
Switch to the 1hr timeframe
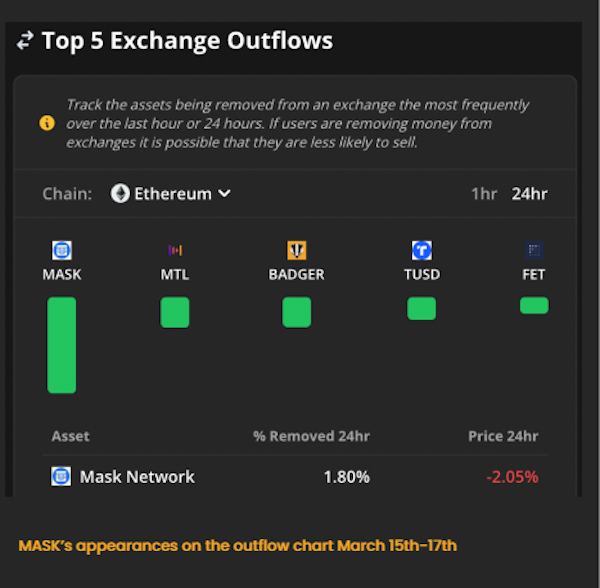(484, 193)
